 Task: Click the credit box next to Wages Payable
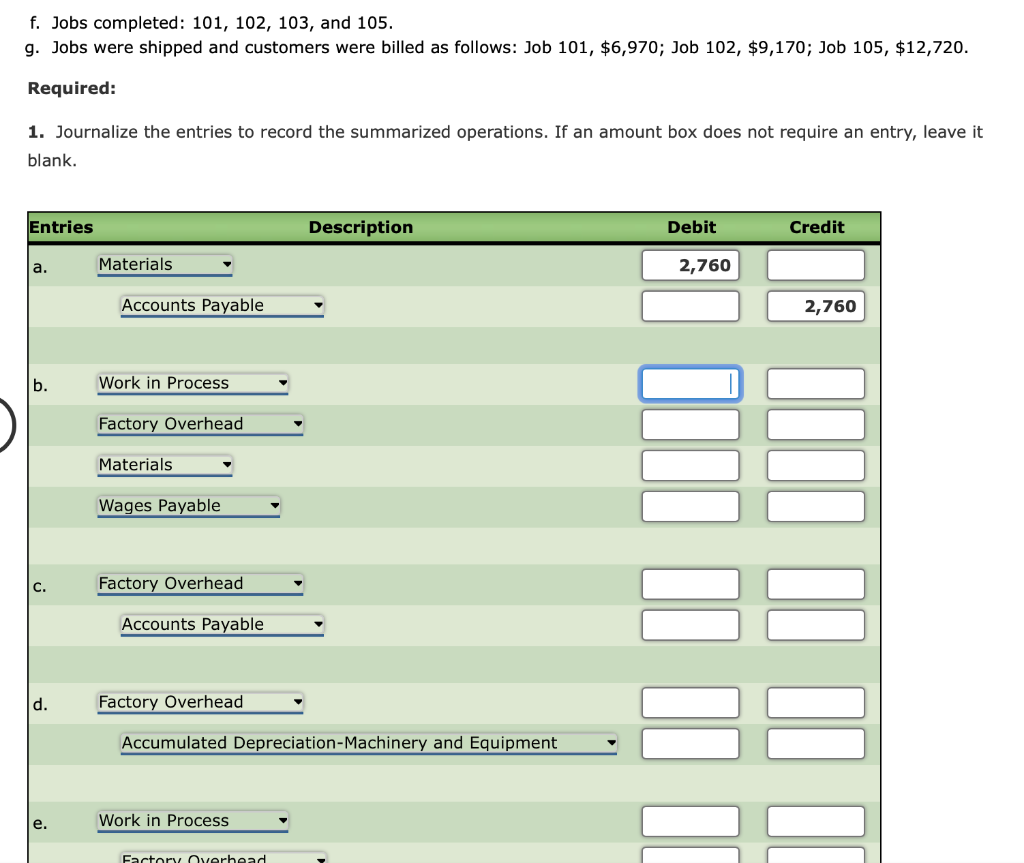[x=815, y=505]
